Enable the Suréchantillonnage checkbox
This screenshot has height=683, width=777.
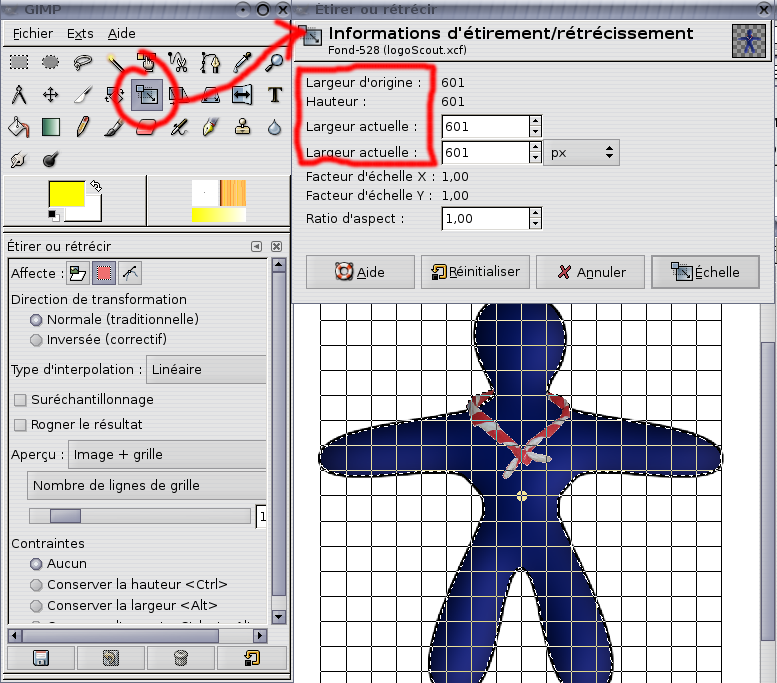tap(20, 400)
